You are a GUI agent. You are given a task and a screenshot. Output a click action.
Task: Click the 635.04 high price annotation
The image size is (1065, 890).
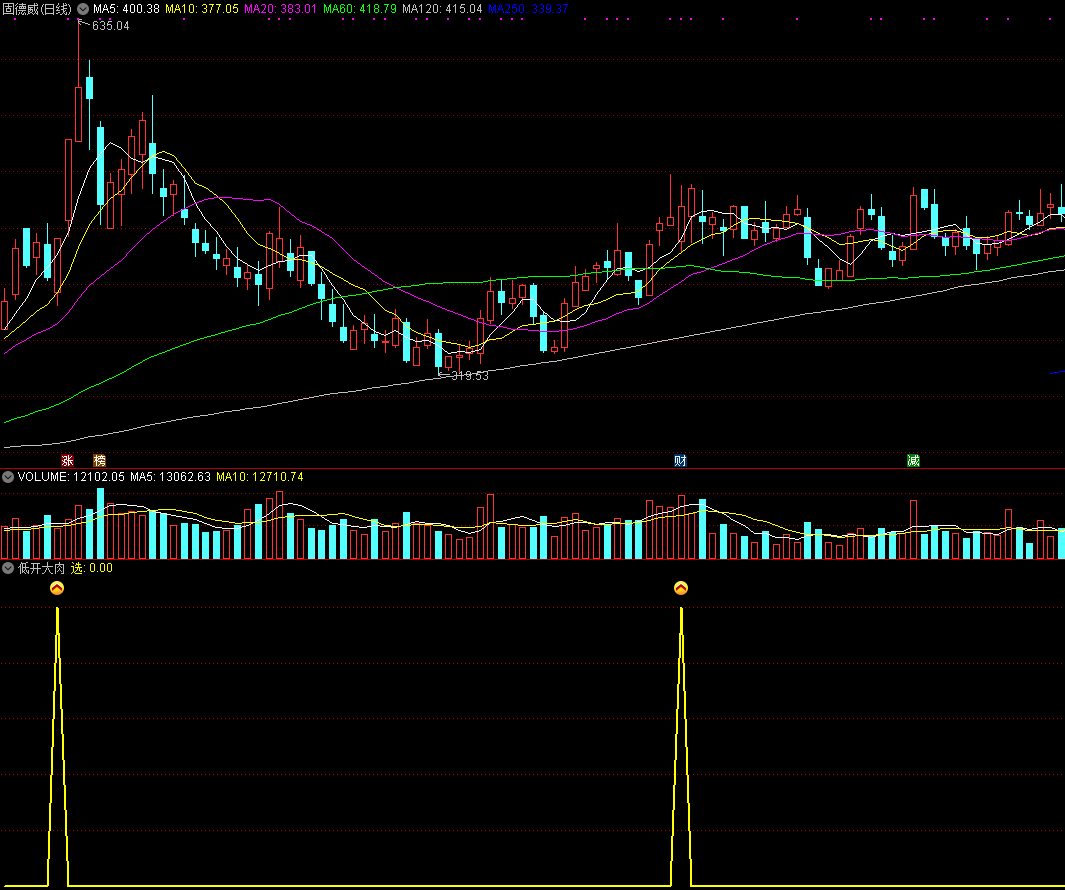(110, 26)
